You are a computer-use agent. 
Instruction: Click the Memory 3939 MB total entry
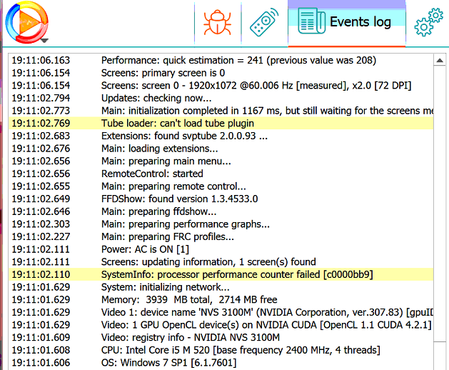(x=221, y=300)
